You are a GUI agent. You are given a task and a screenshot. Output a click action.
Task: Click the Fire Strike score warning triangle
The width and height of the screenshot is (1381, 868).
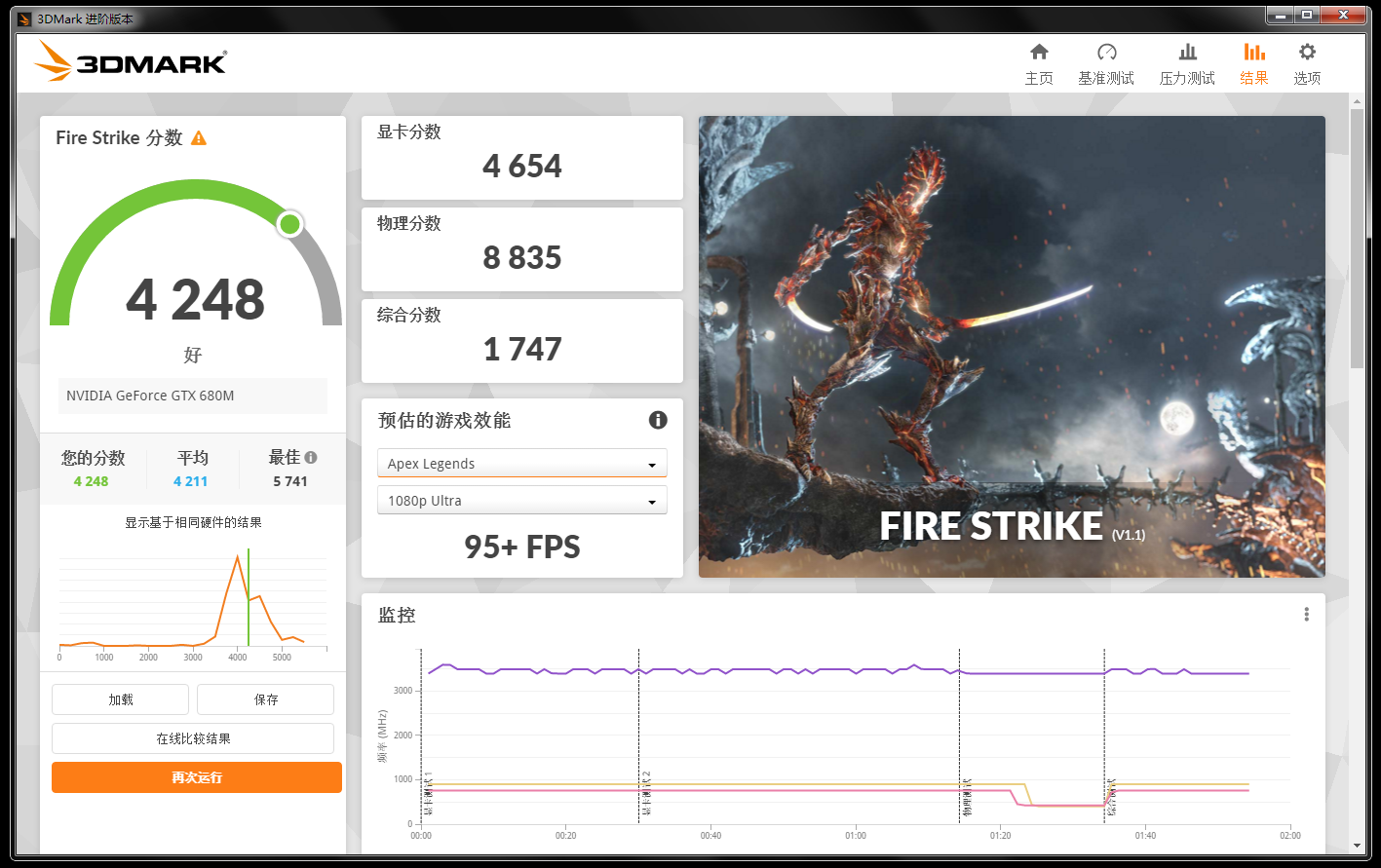coord(199,138)
